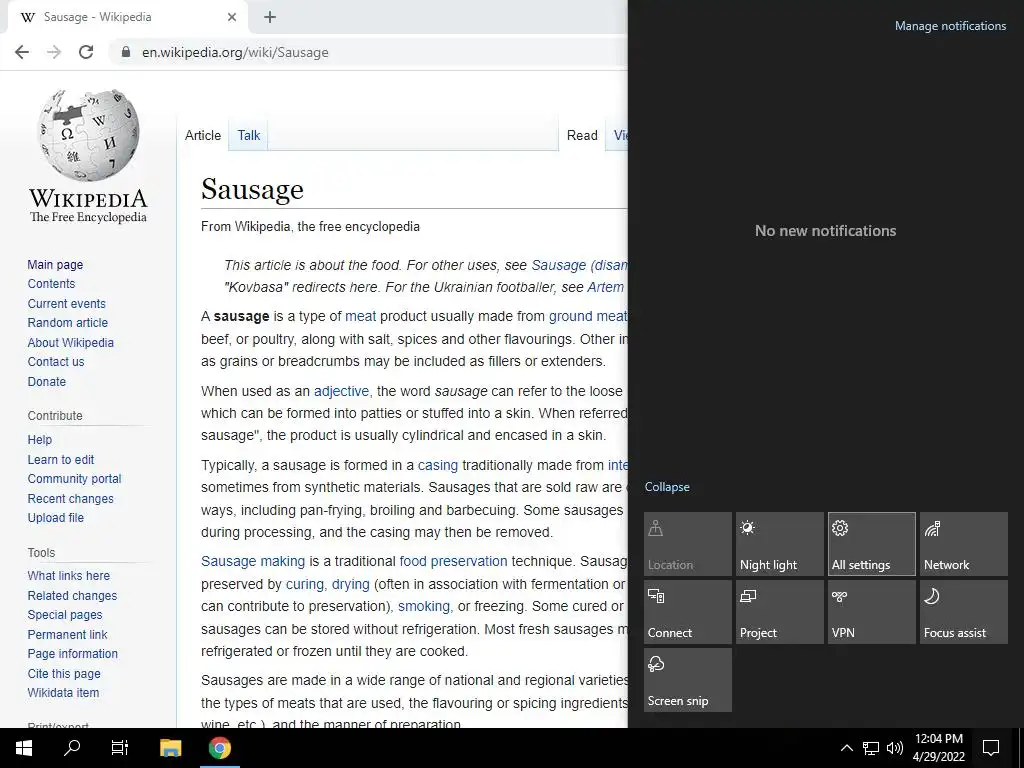This screenshot has height=768, width=1024.
Task: Follow the 'curing' article link
Action: 305,584
